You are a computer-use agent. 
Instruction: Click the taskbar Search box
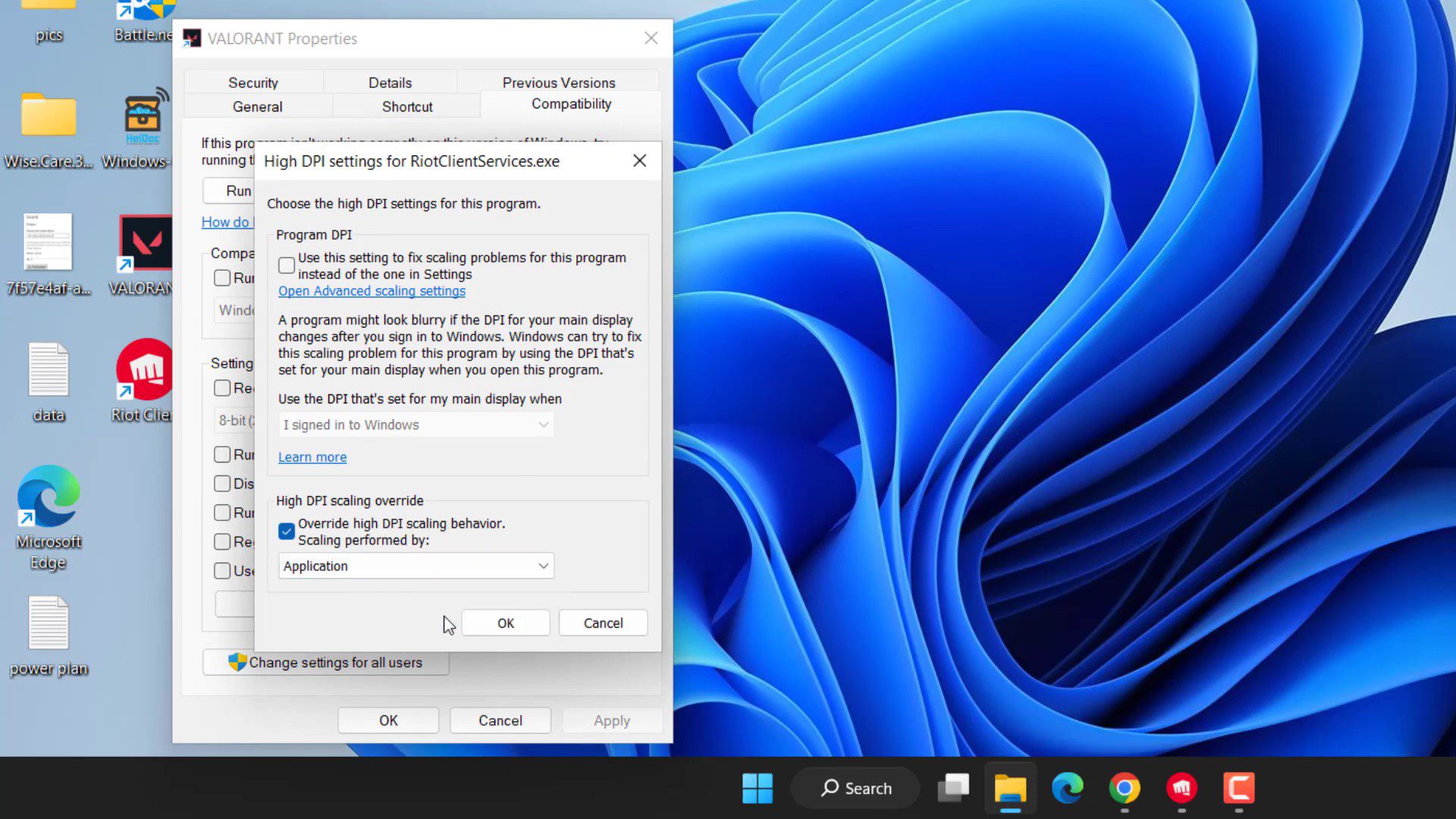pos(855,789)
